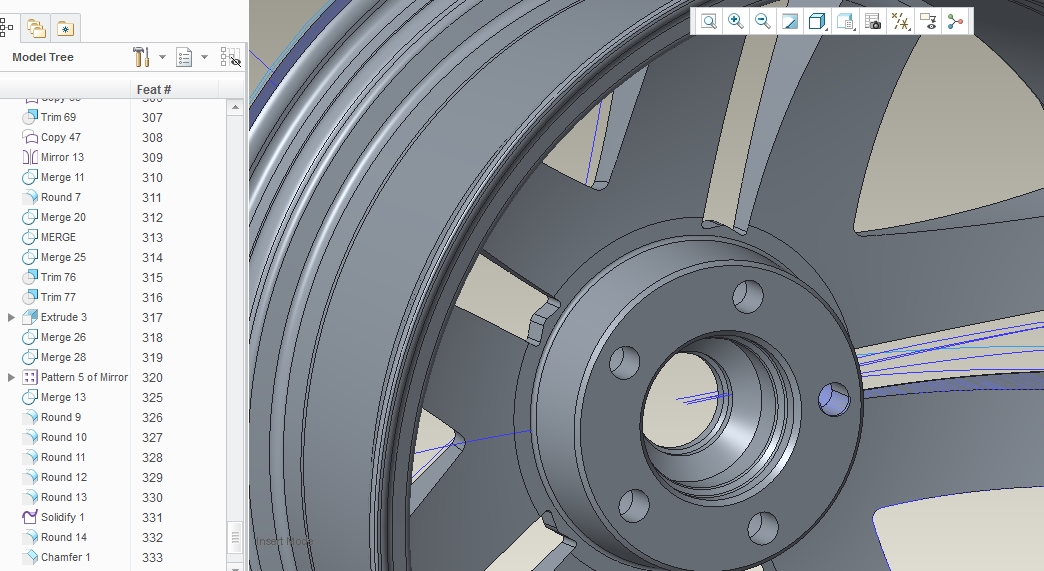Screen dimensions: 1044x571
Task: Click the Zoom In magnifier
Action: [736, 21]
